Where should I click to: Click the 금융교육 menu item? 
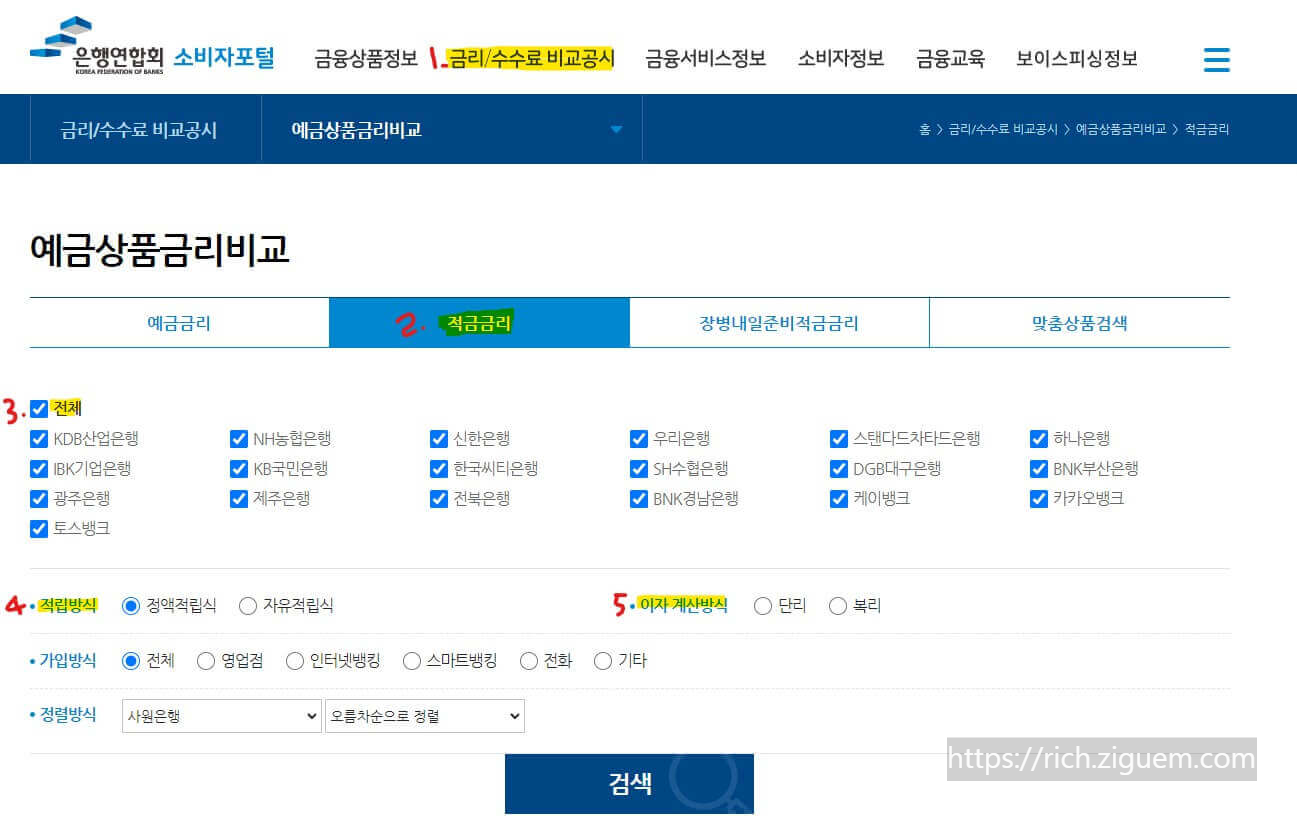[950, 58]
